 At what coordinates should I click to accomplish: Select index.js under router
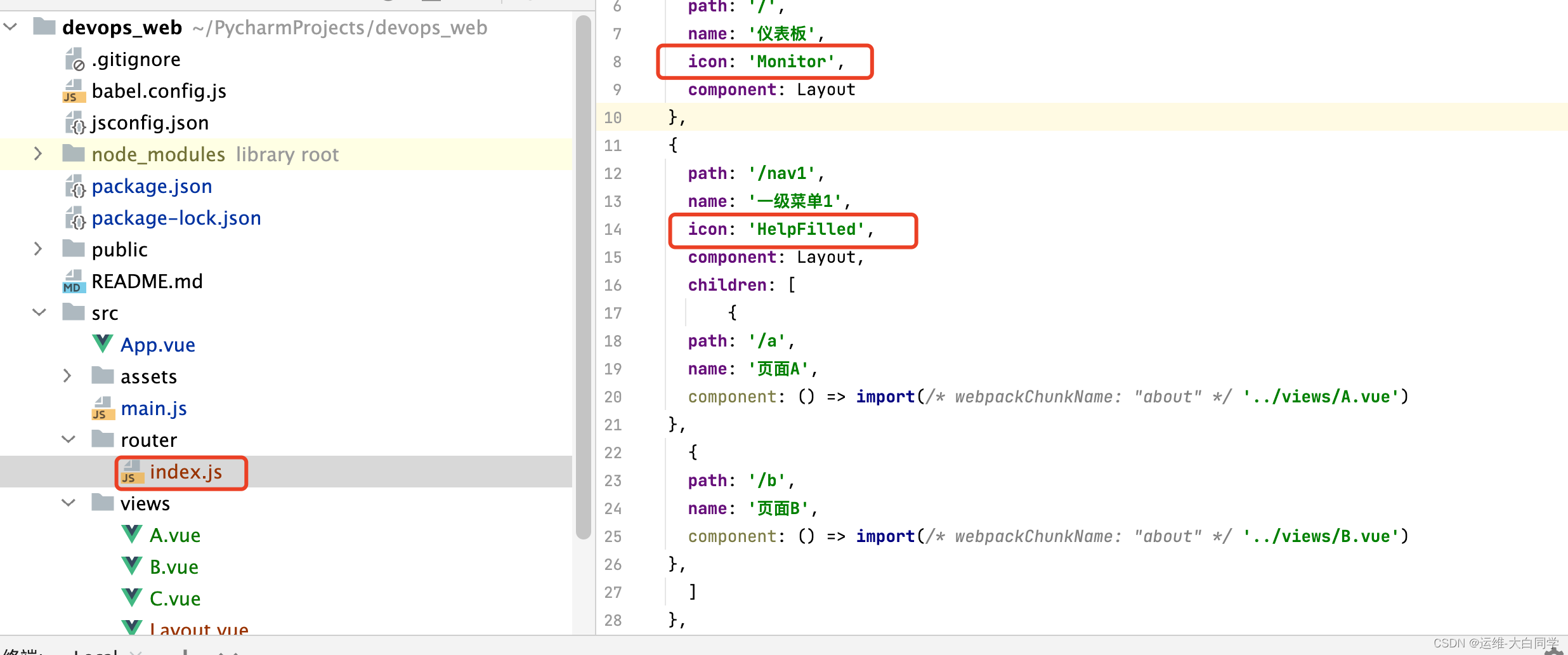point(186,472)
